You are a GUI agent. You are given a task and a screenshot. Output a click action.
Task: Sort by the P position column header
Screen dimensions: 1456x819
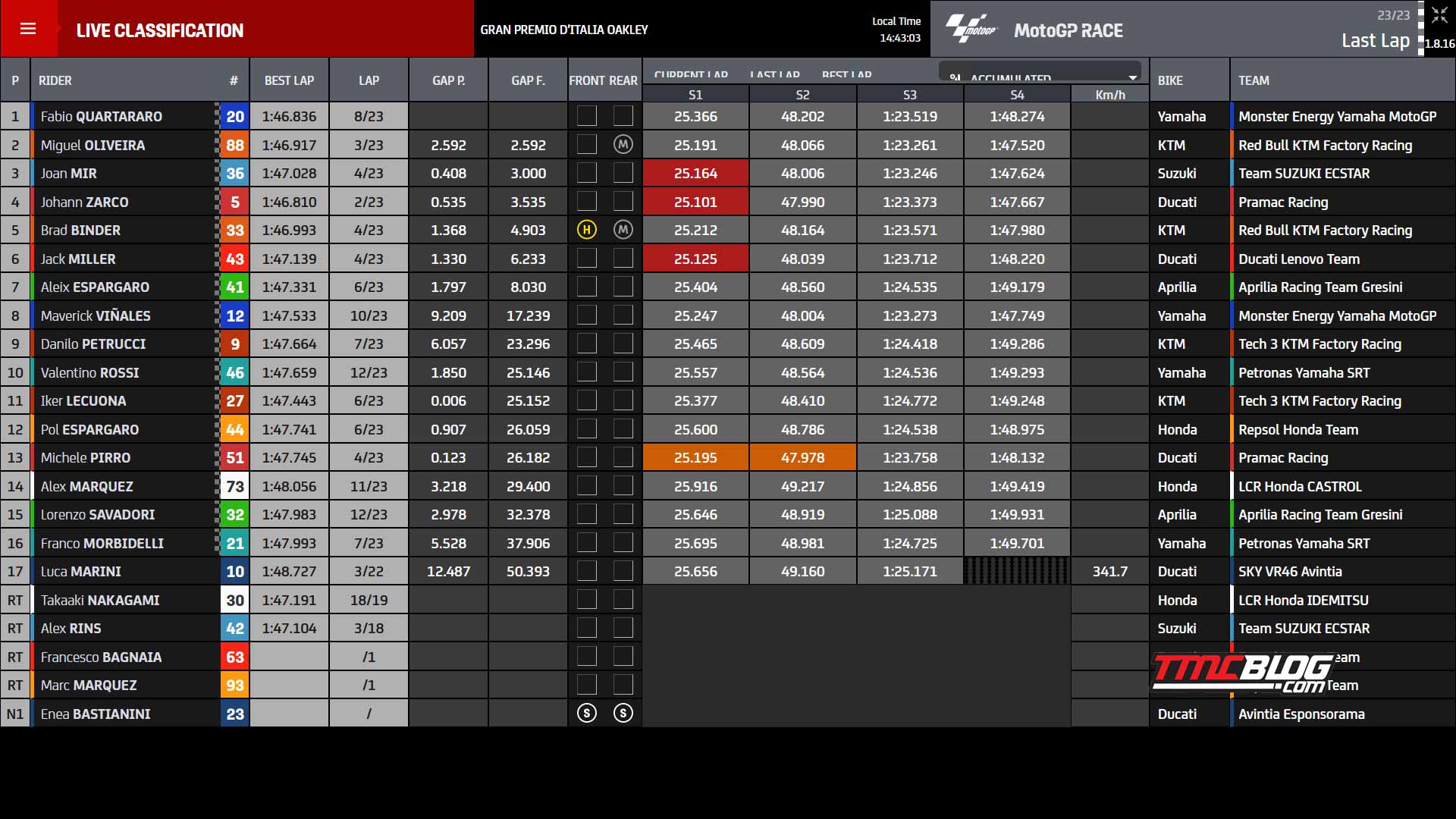point(15,80)
